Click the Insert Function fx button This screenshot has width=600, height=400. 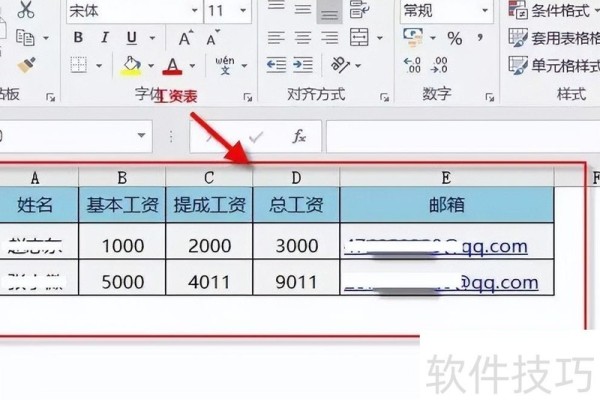point(299,136)
